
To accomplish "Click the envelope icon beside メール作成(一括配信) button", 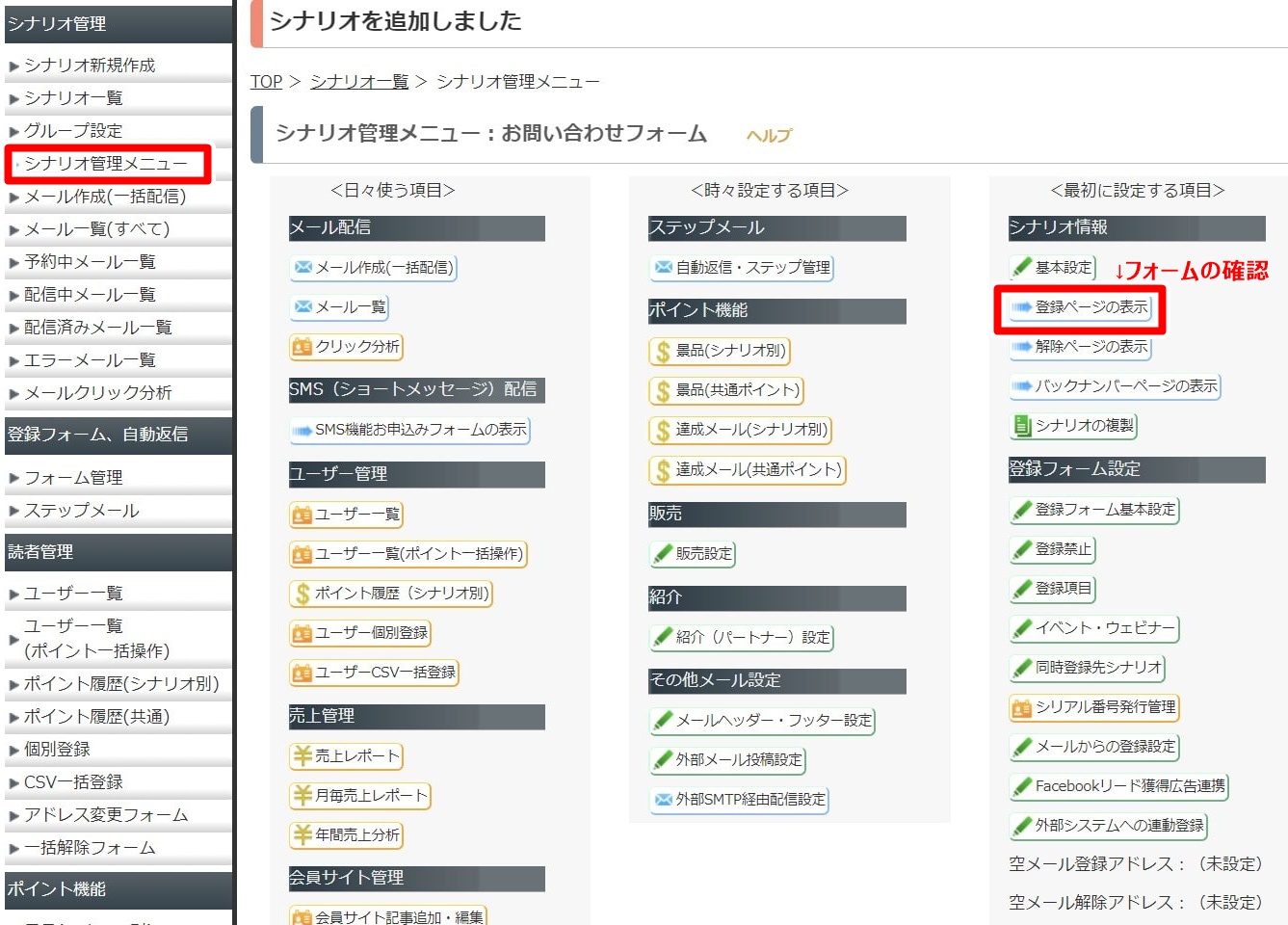I will [303, 267].
